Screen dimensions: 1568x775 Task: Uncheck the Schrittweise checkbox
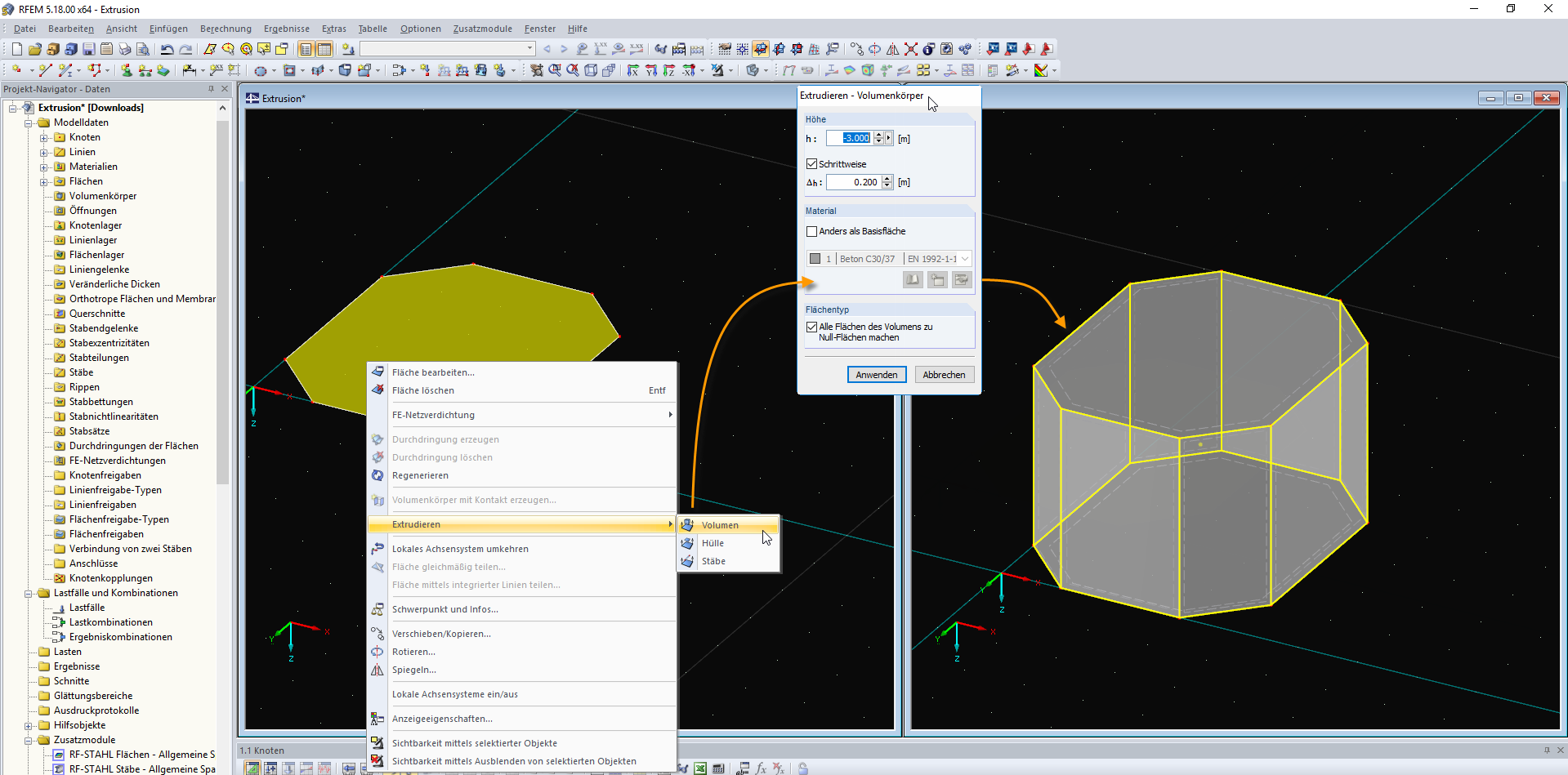tap(811, 164)
